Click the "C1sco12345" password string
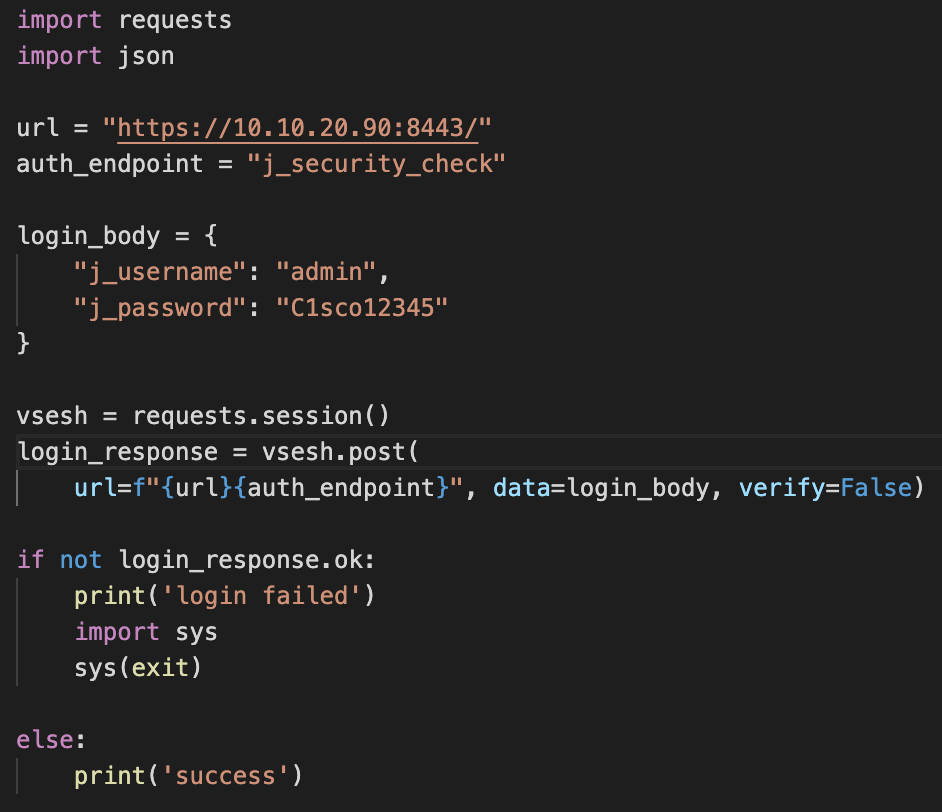The height and width of the screenshot is (812, 942). point(362,307)
